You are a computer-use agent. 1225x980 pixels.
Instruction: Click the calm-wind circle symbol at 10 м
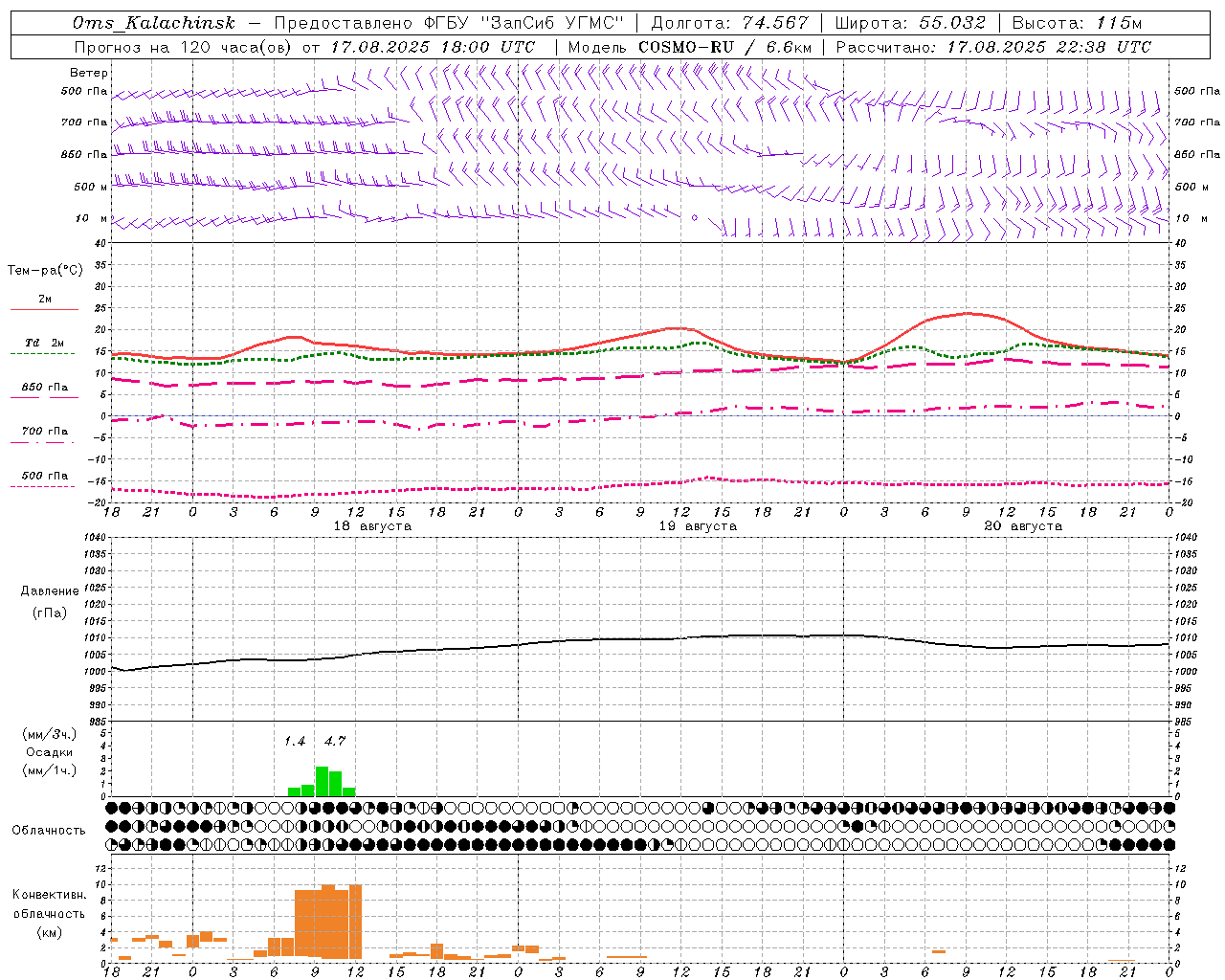pyautogui.click(x=695, y=218)
